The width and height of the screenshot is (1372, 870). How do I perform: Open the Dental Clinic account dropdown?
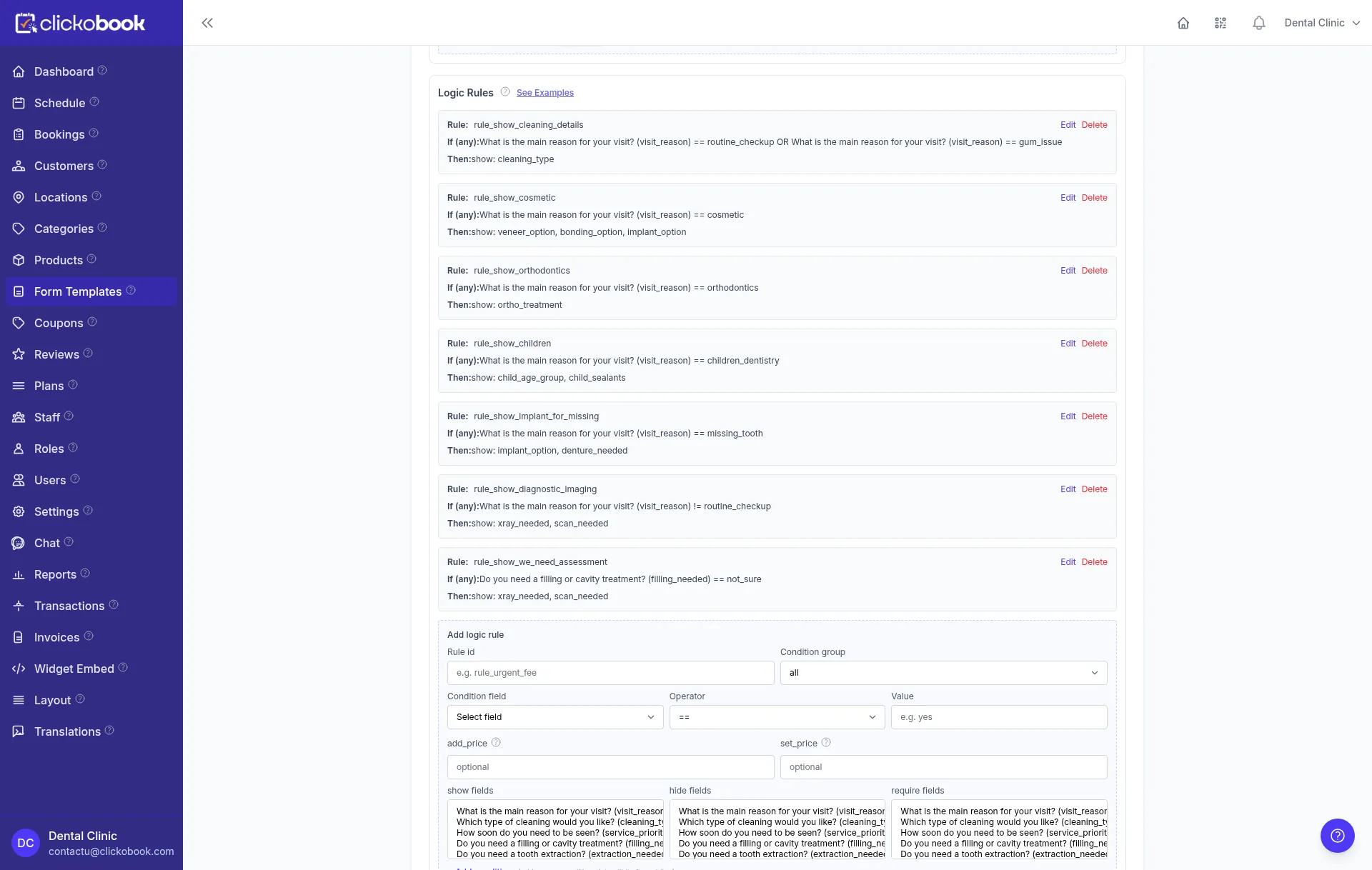[1322, 23]
